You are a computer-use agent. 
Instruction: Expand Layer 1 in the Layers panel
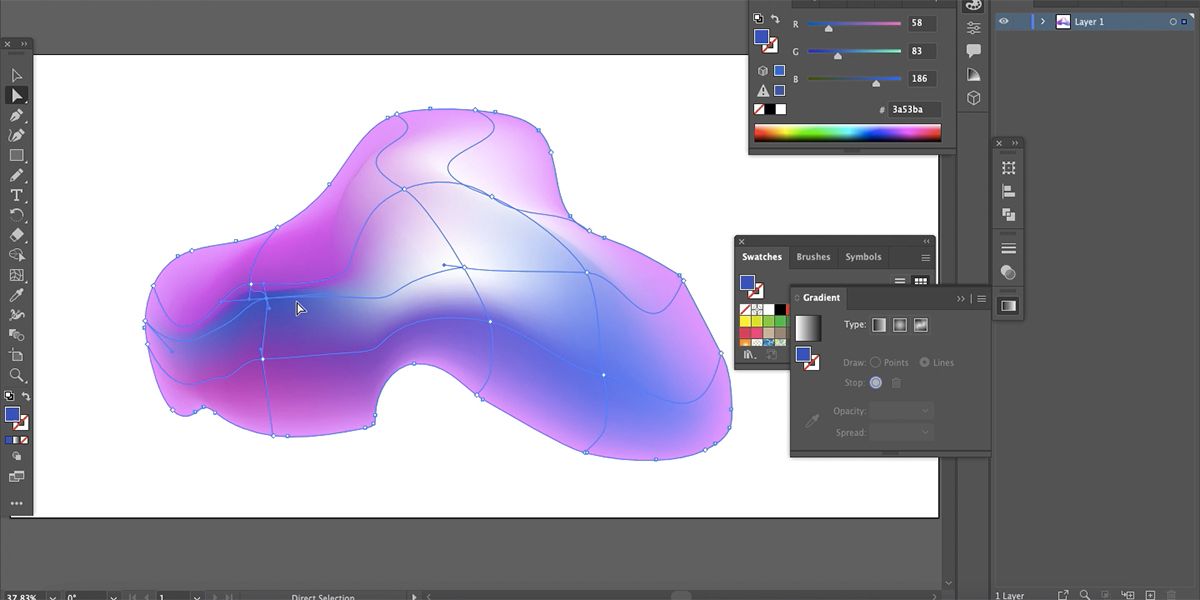click(x=1043, y=21)
